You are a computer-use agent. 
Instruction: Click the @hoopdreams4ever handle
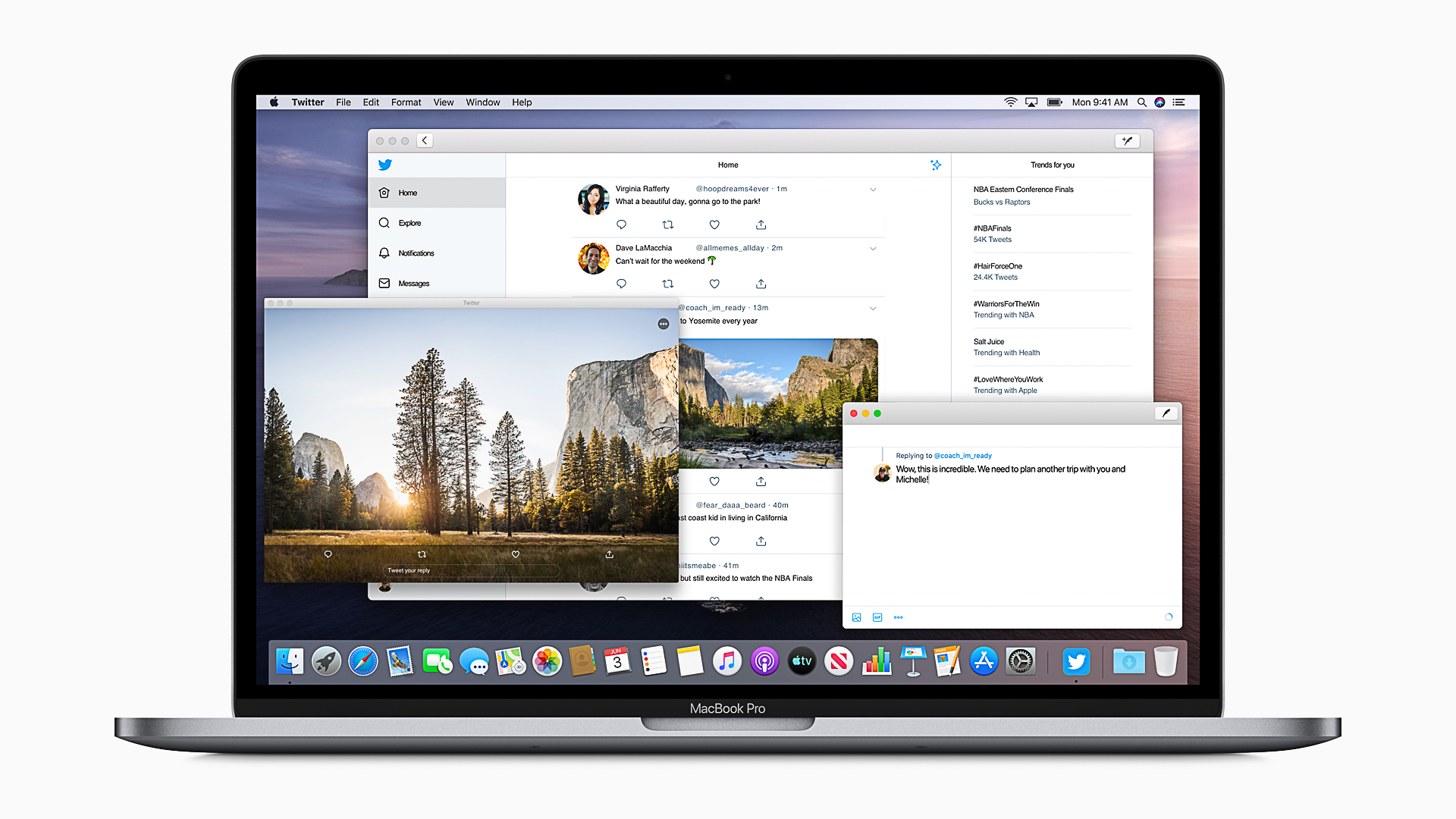click(x=732, y=189)
